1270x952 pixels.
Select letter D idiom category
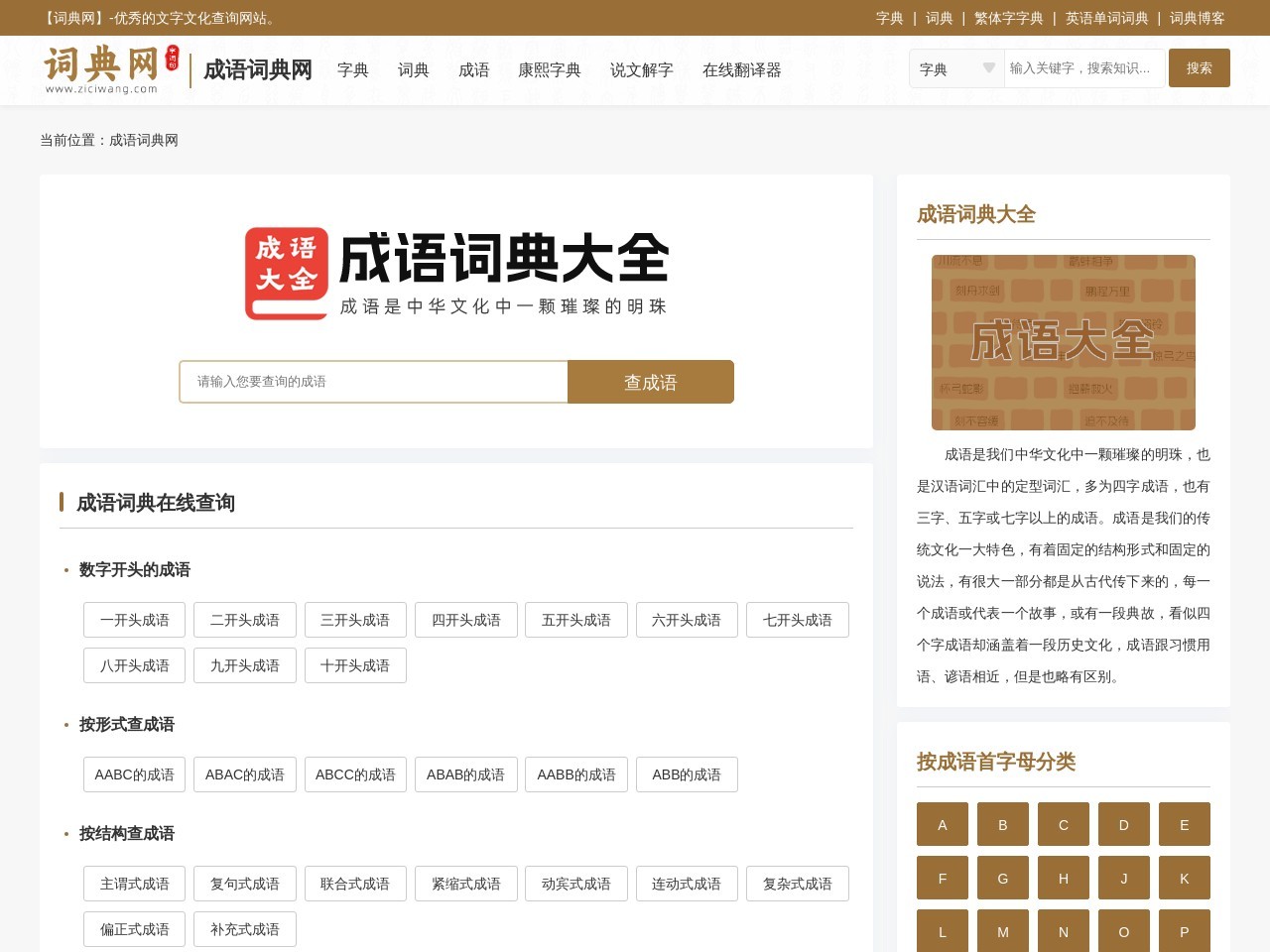(1124, 824)
